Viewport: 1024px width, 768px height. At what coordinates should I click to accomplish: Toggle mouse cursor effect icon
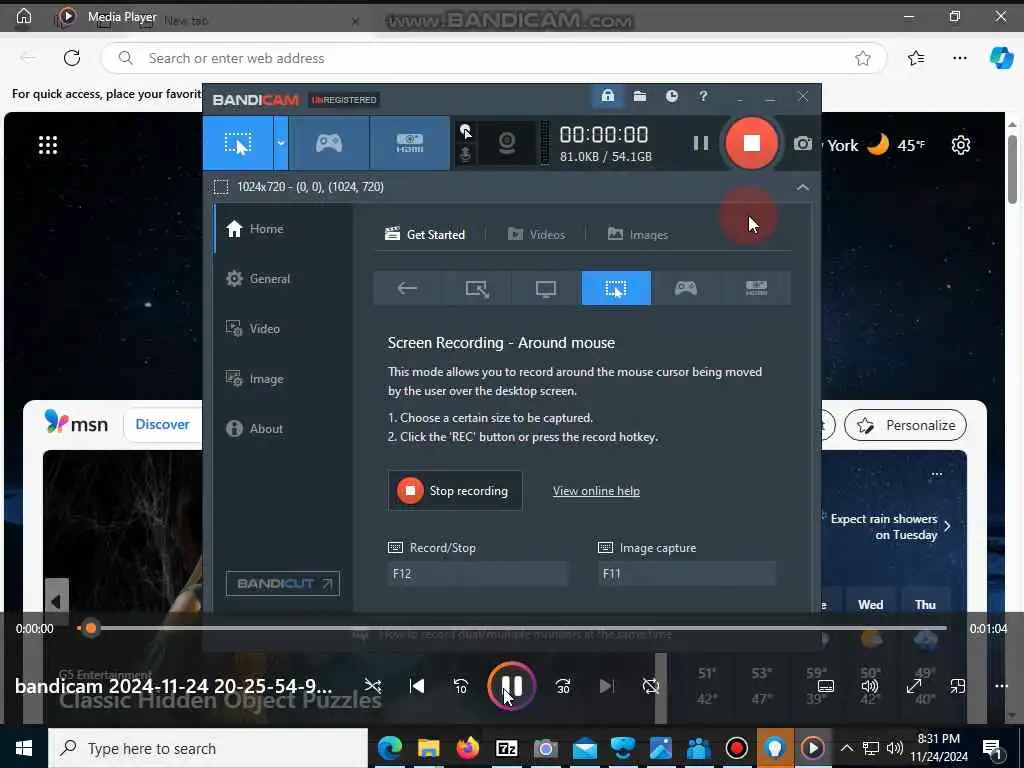tap(465, 131)
